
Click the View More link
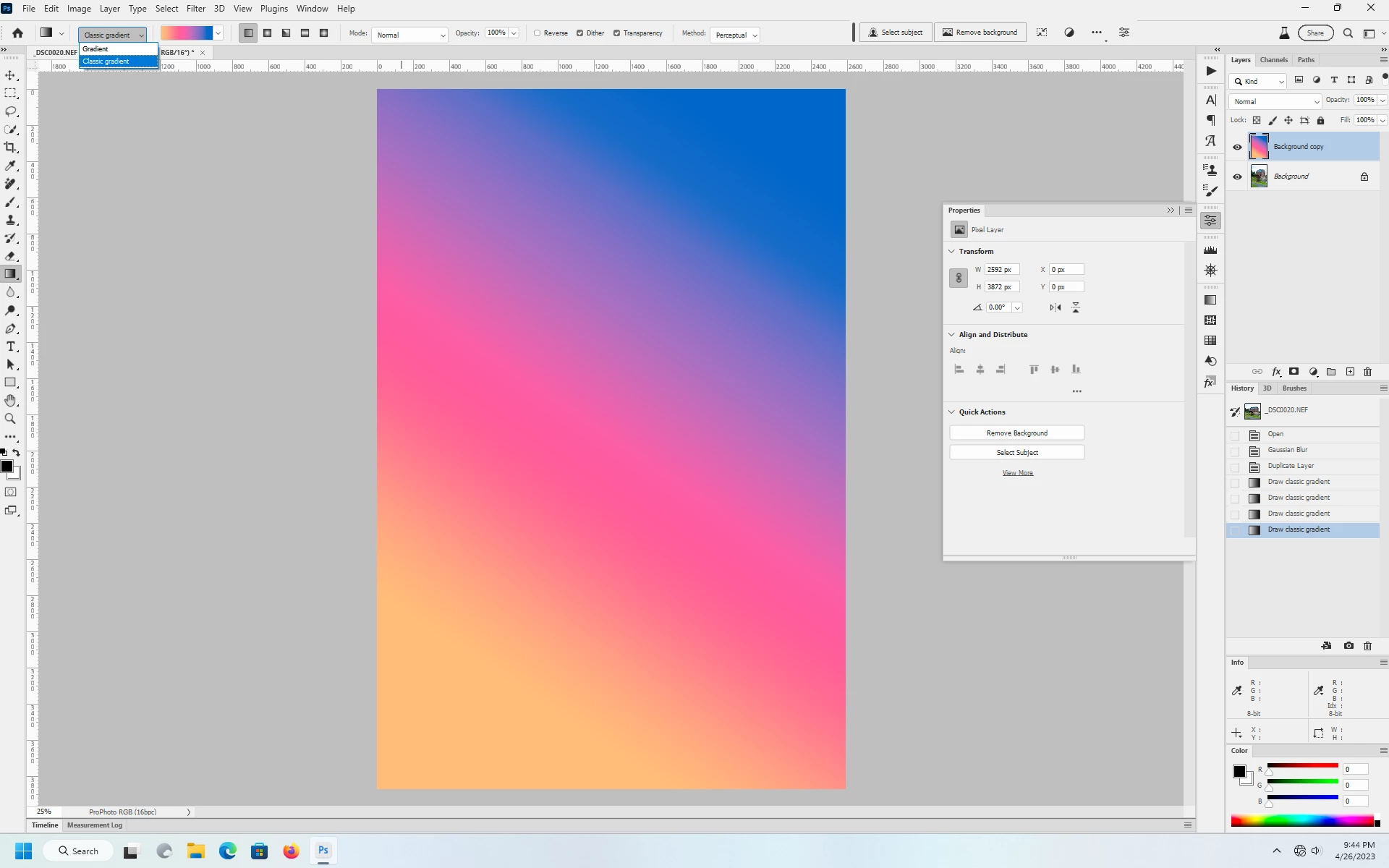pos(1017,473)
